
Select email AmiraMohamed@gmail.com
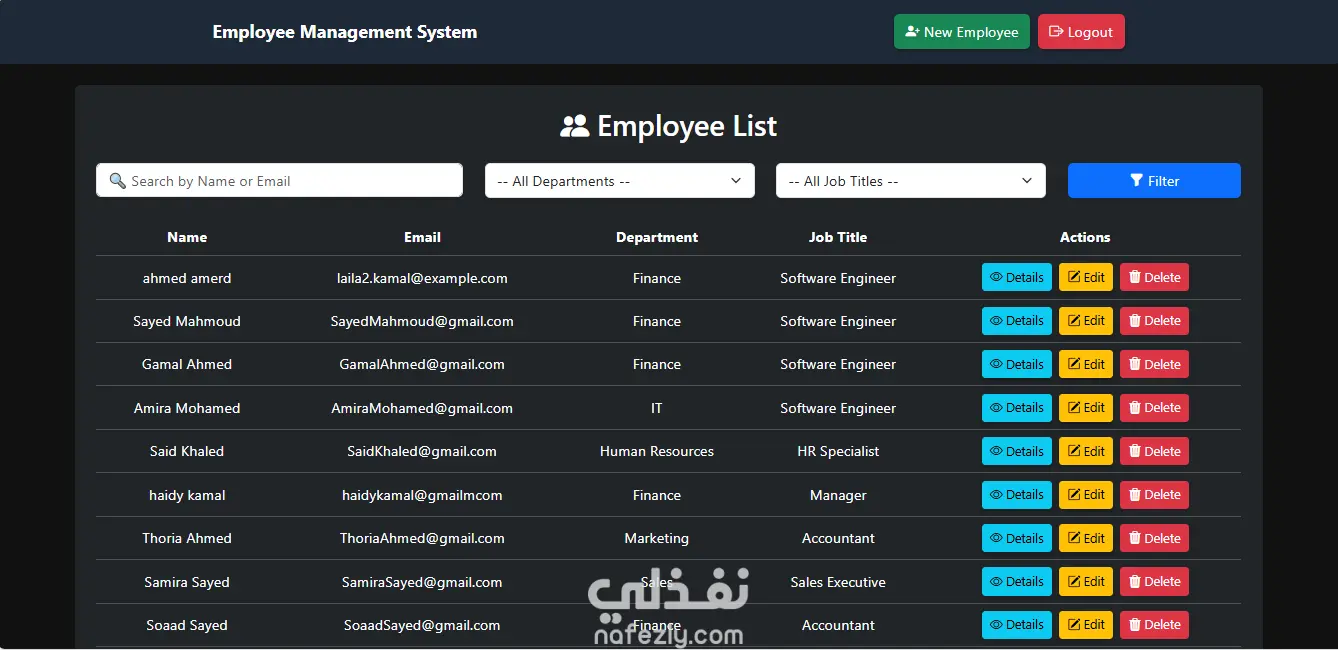422,408
